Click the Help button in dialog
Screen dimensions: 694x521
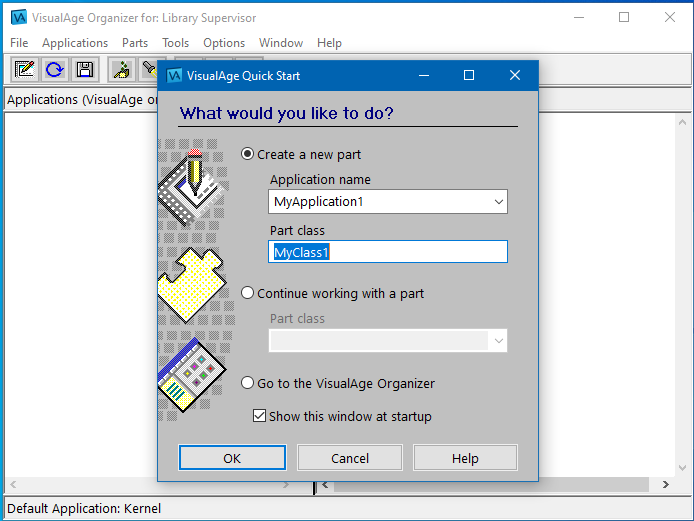coord(465,458)
